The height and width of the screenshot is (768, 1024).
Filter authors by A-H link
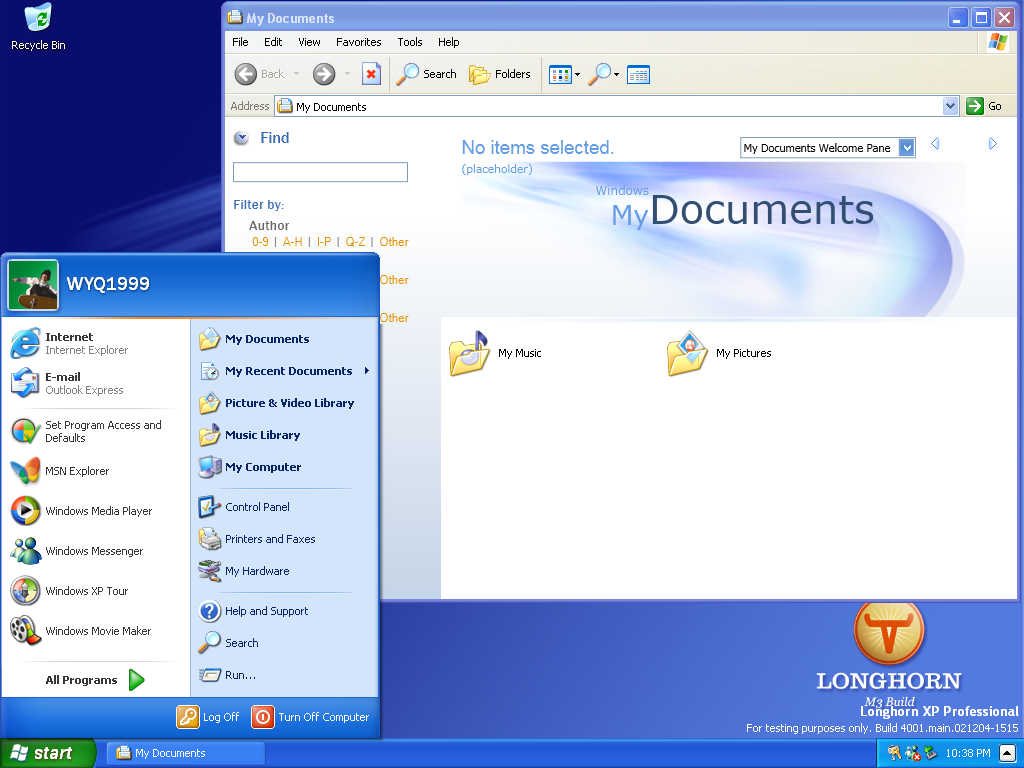(x=292, y=242)
